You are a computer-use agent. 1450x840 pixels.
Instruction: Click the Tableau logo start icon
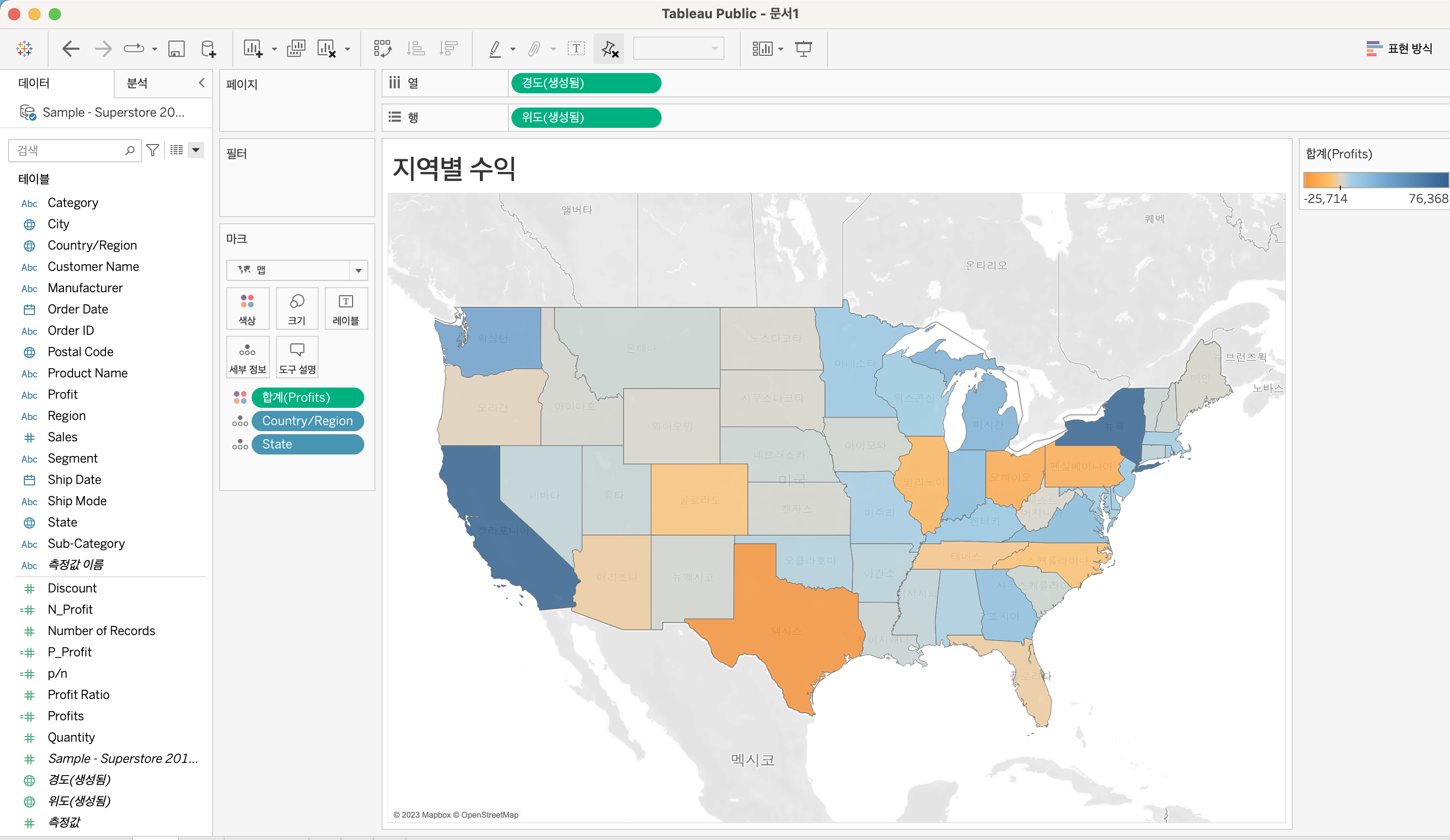pos(24,49)
